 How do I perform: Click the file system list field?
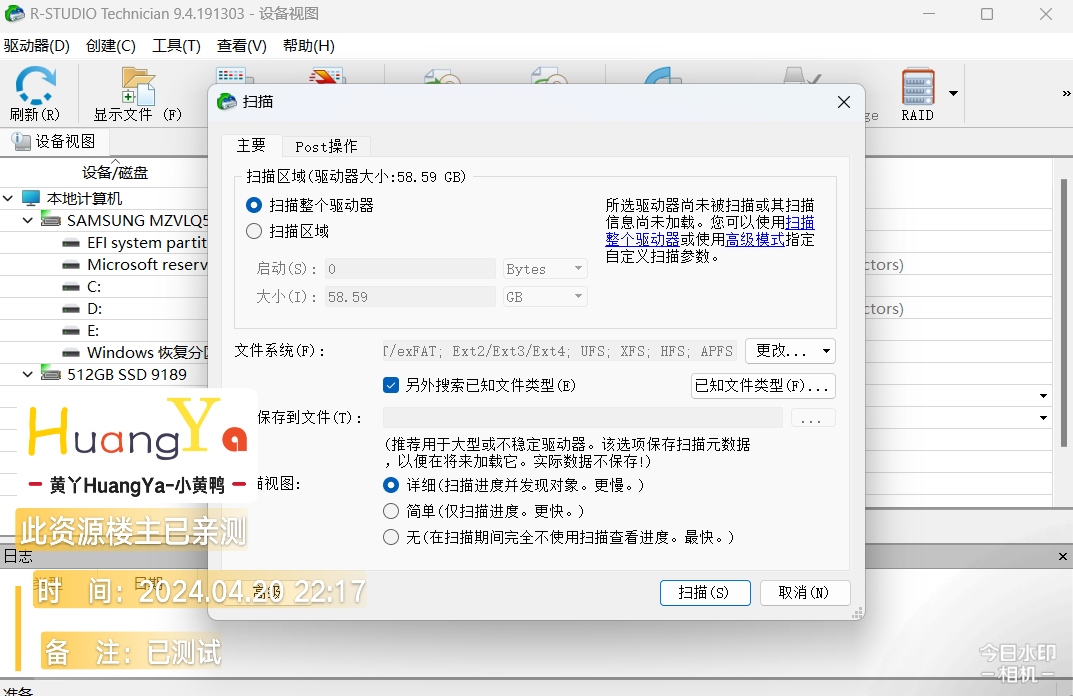[x=560, y=351]
